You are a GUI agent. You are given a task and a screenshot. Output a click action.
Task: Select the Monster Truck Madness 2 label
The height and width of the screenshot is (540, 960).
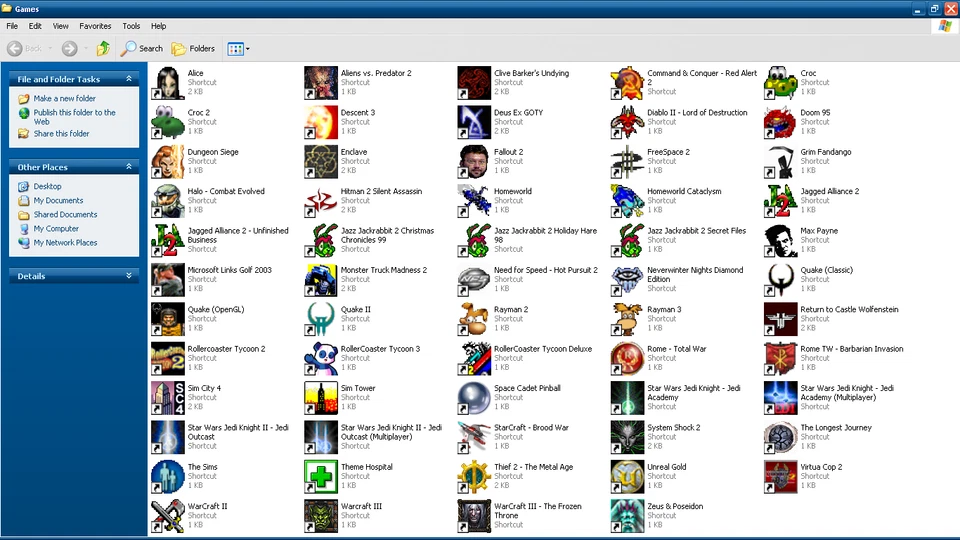coord(384,270)
